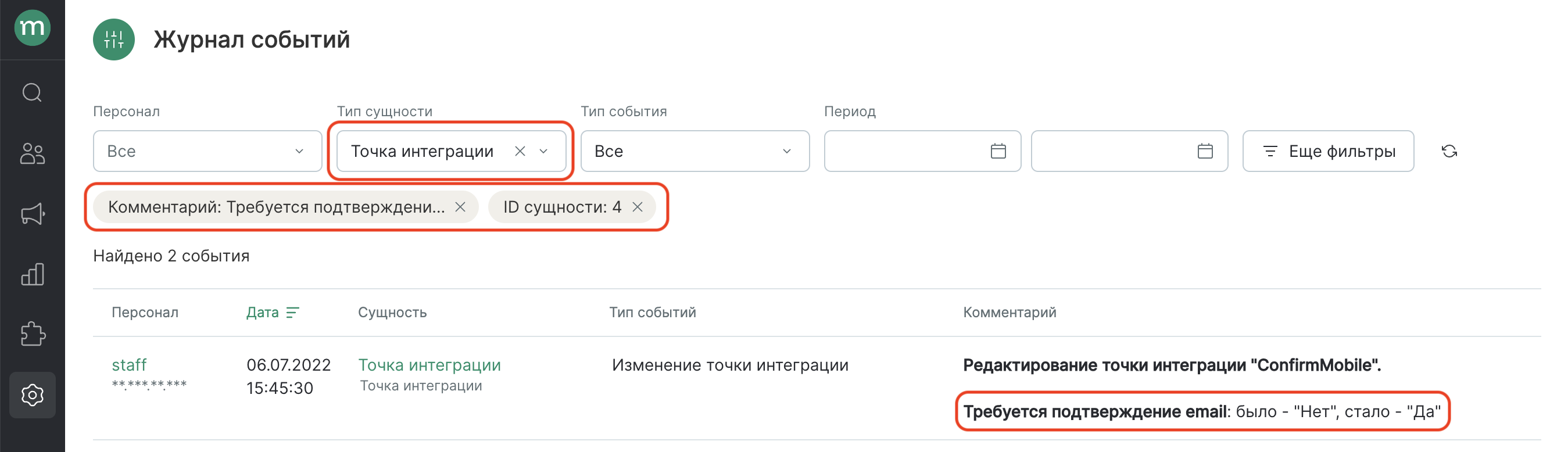Click the Журнал событий page title

(252, 40)
